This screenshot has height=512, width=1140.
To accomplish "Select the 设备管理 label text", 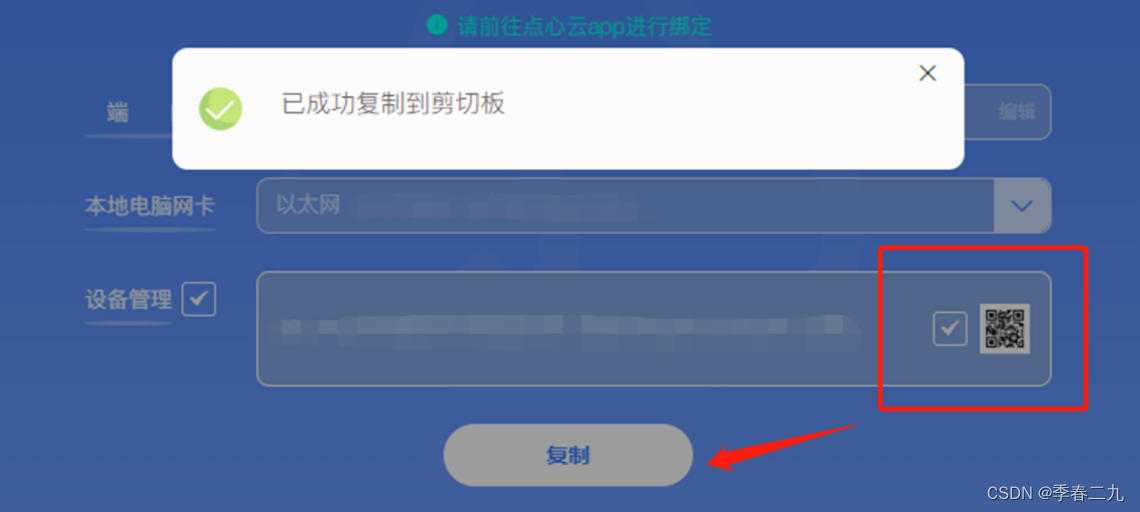I will tap(129, 300).
